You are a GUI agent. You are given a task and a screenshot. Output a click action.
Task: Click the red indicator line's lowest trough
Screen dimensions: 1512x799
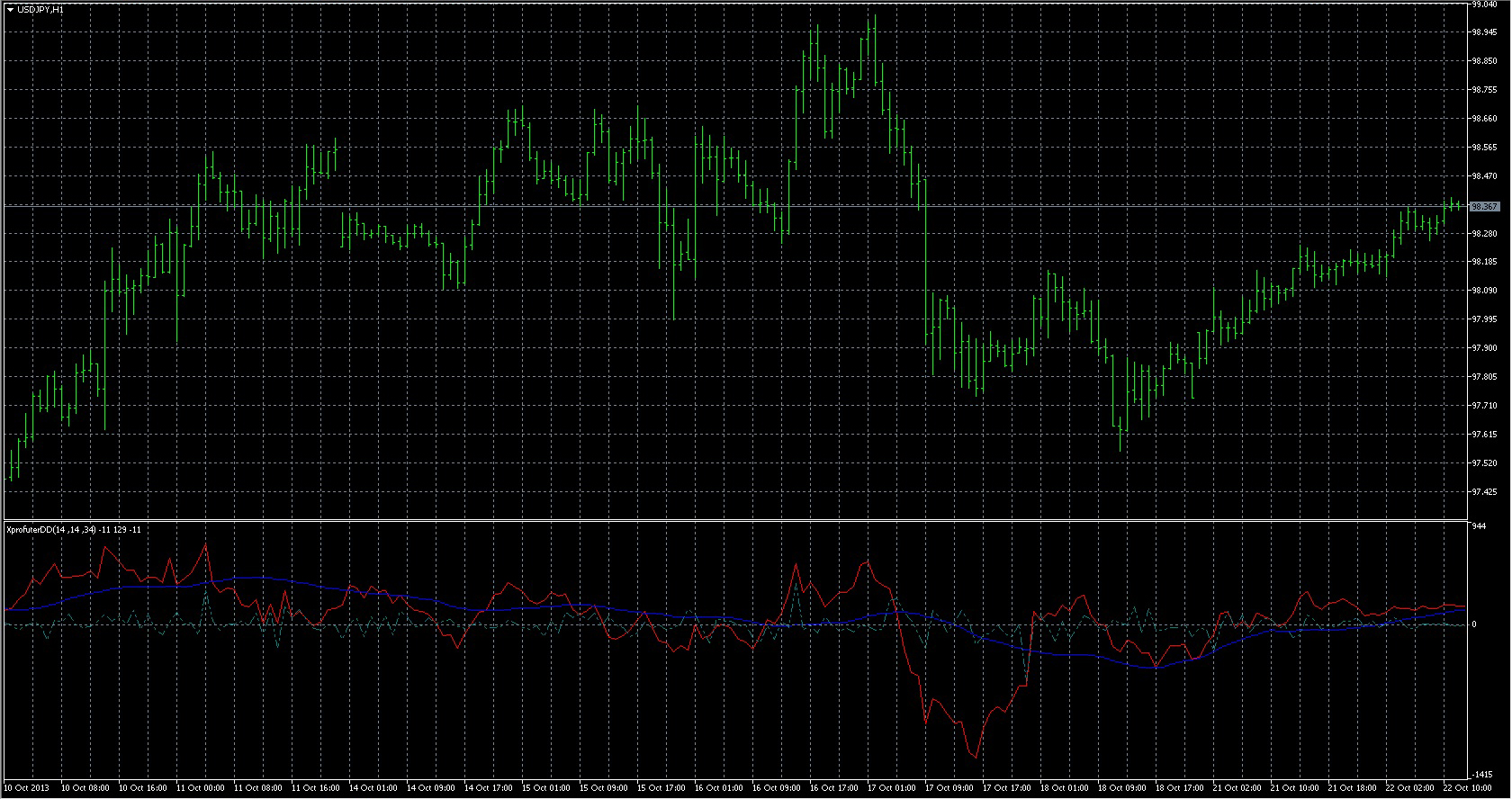pos(976,756)
